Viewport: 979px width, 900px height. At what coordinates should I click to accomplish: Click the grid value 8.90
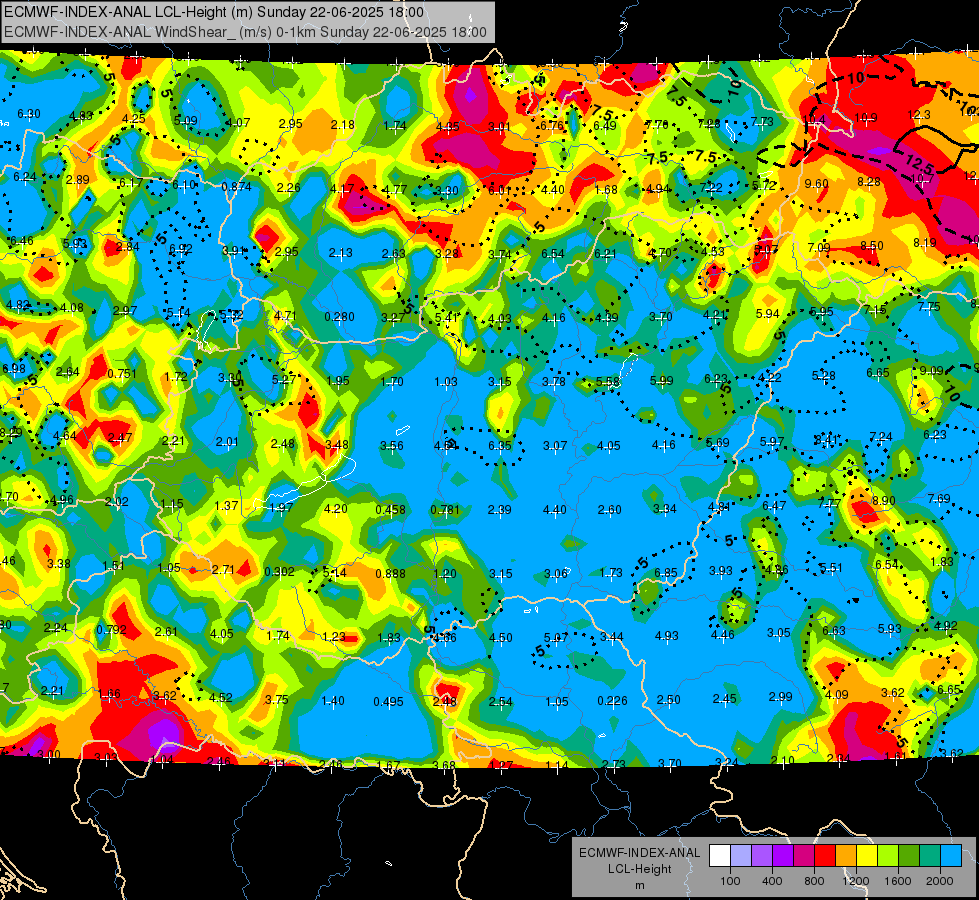point(883,500)
